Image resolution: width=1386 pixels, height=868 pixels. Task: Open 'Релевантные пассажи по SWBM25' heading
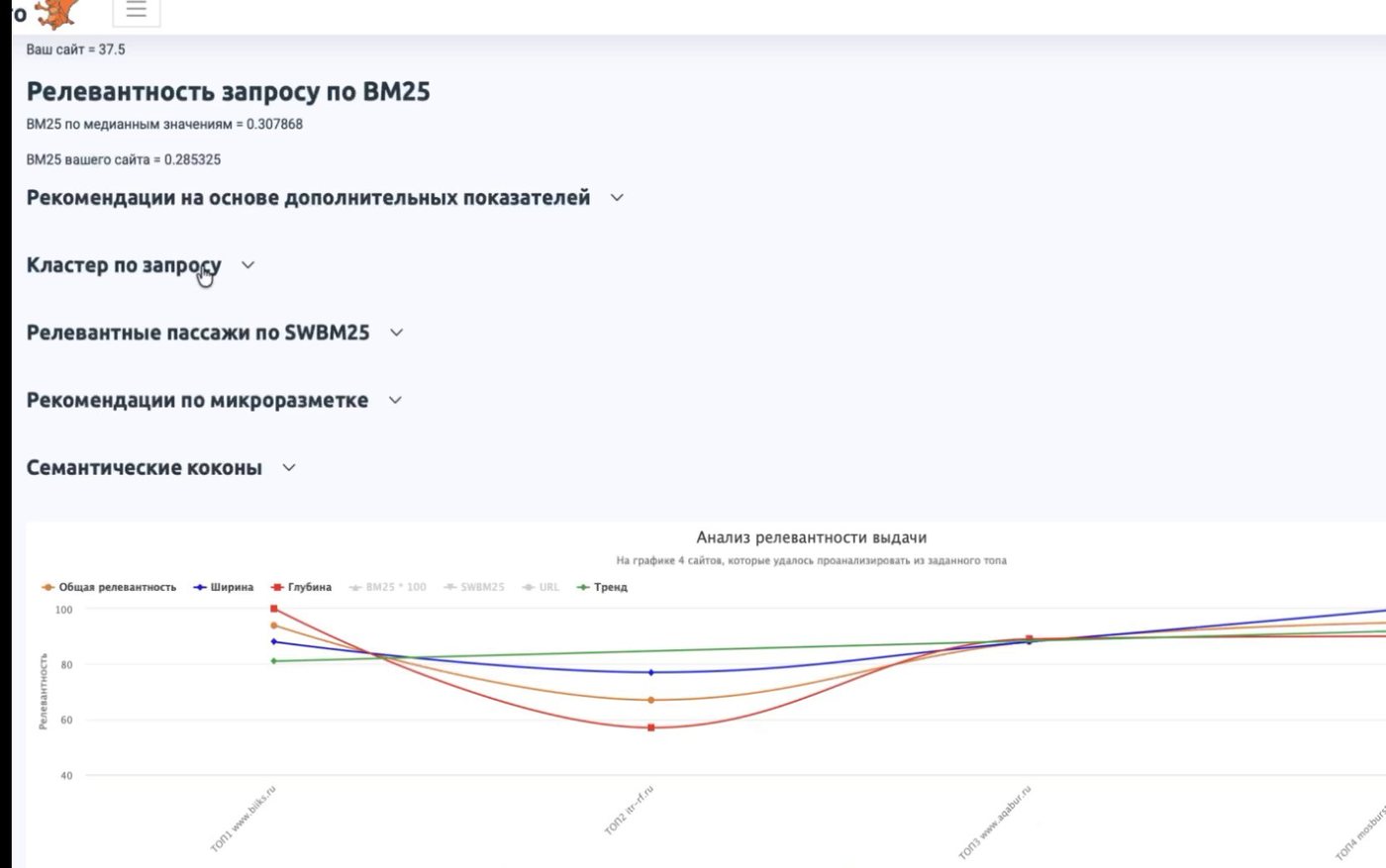198,333
